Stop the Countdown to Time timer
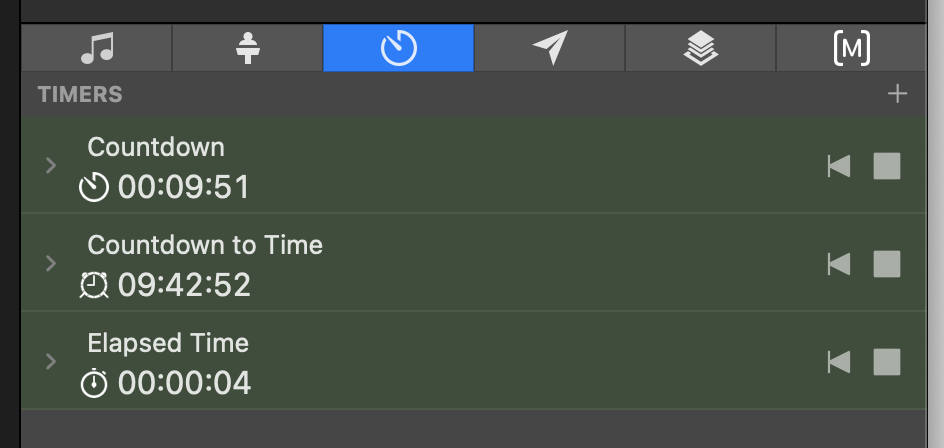Viewport: 944px width, 448px height. (x=887, y=264)
